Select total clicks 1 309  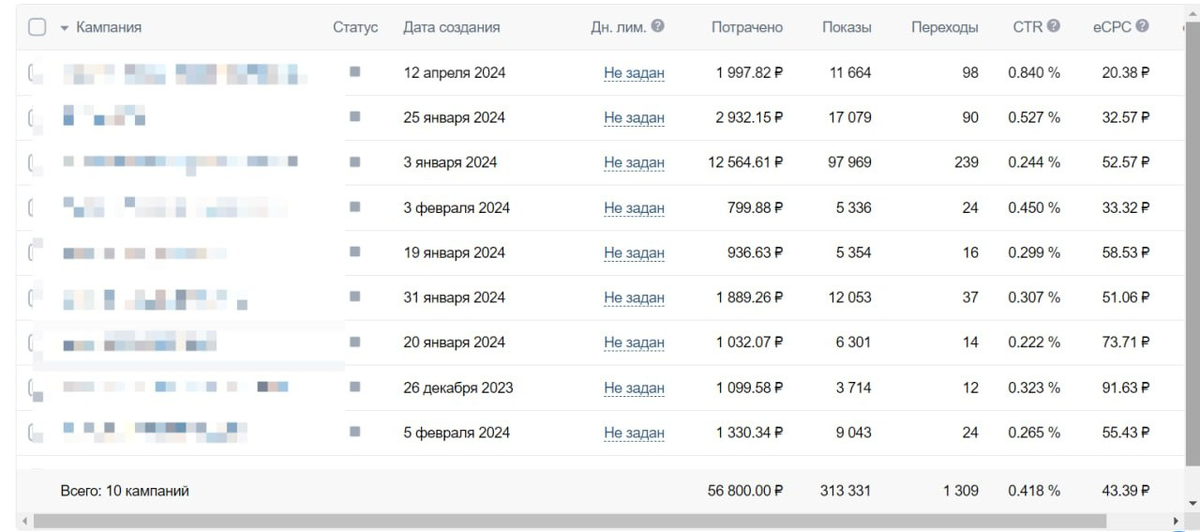[x=961, y=491]
